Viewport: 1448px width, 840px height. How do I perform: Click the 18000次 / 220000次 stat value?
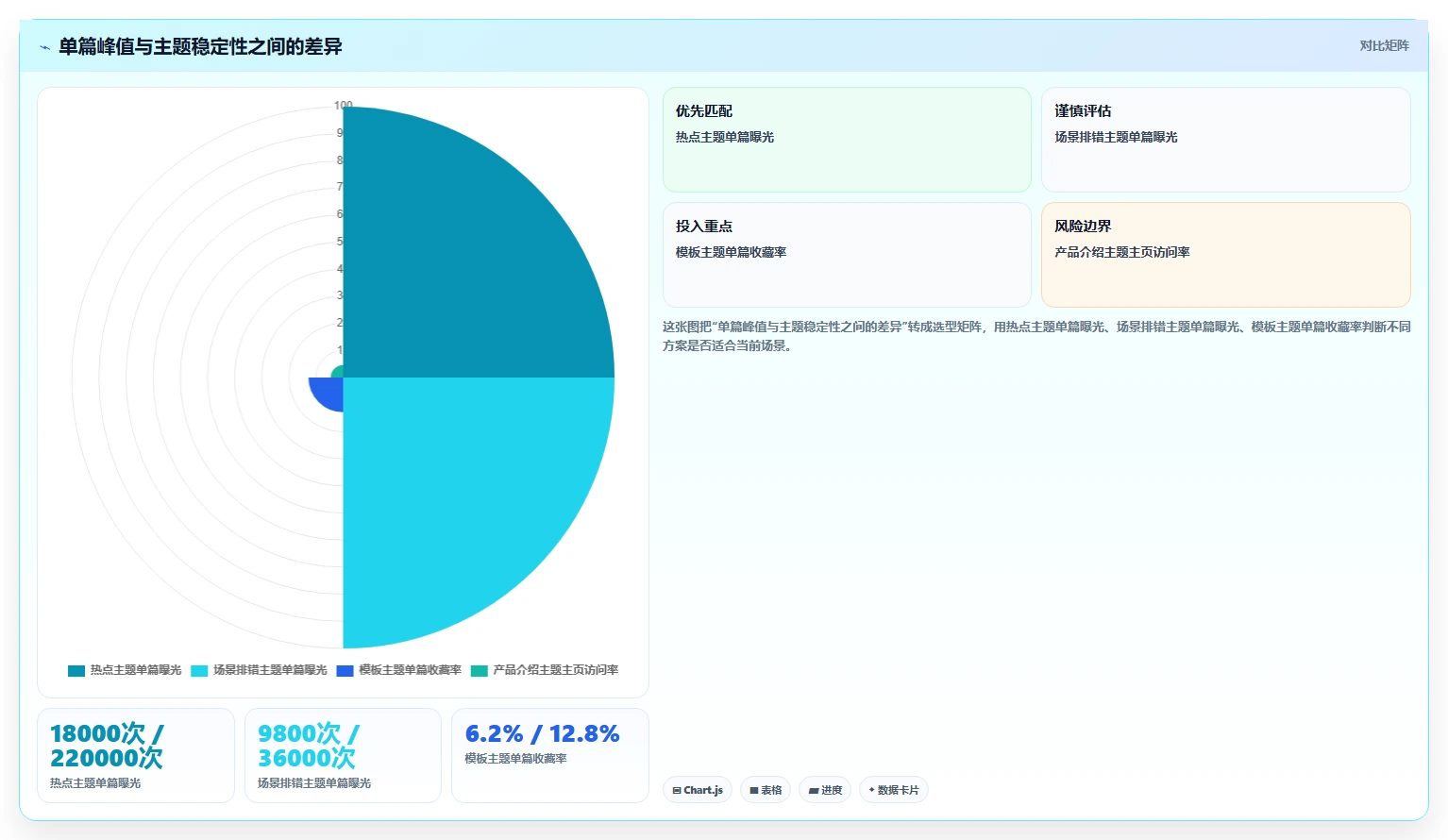click(107, 746)
